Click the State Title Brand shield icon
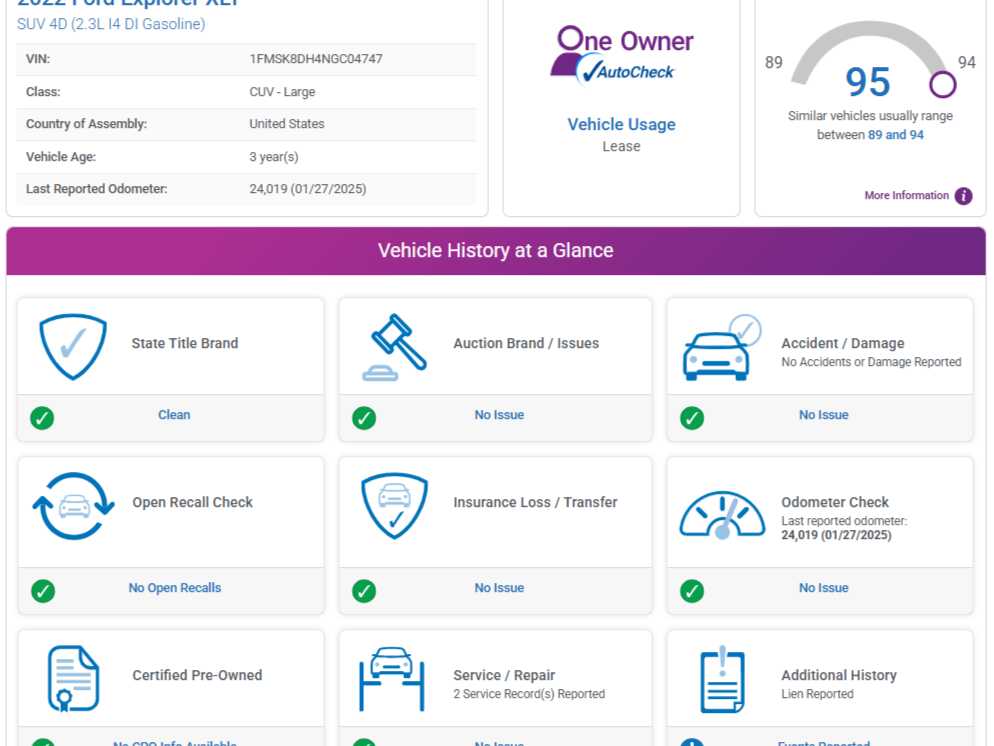Viewport: 994px width, 746px height. pyautogui.click(x=73, y=347)
